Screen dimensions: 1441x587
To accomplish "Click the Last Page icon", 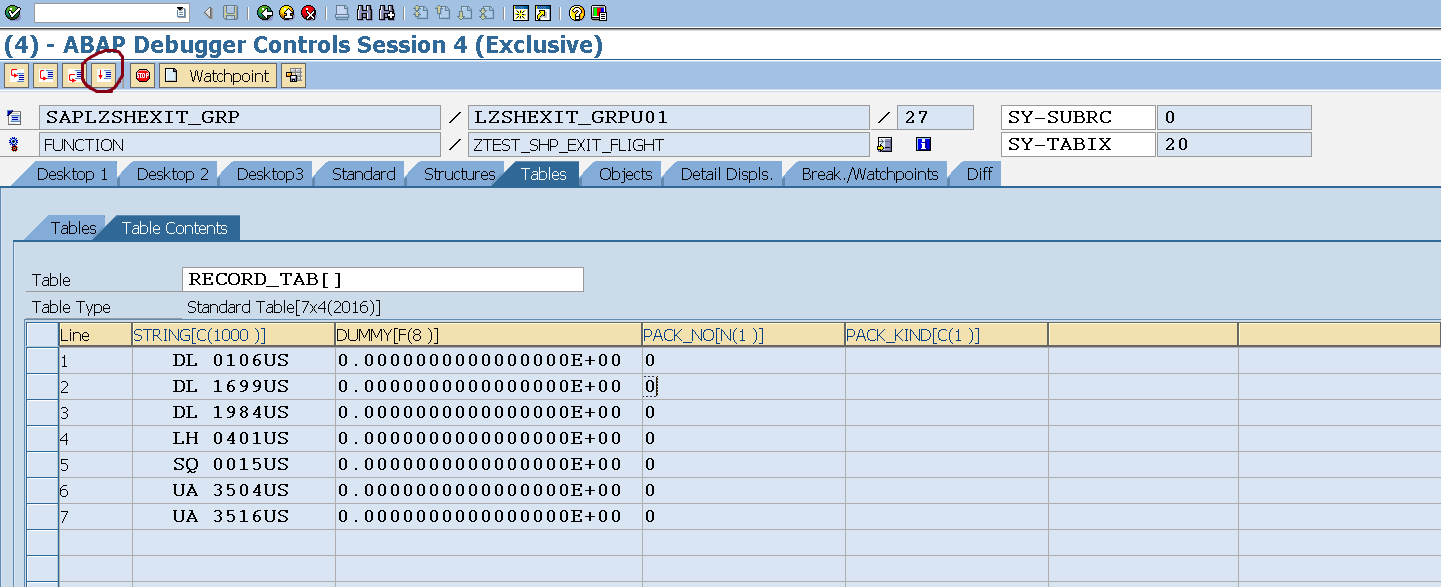I will click(x=487, y=13).
